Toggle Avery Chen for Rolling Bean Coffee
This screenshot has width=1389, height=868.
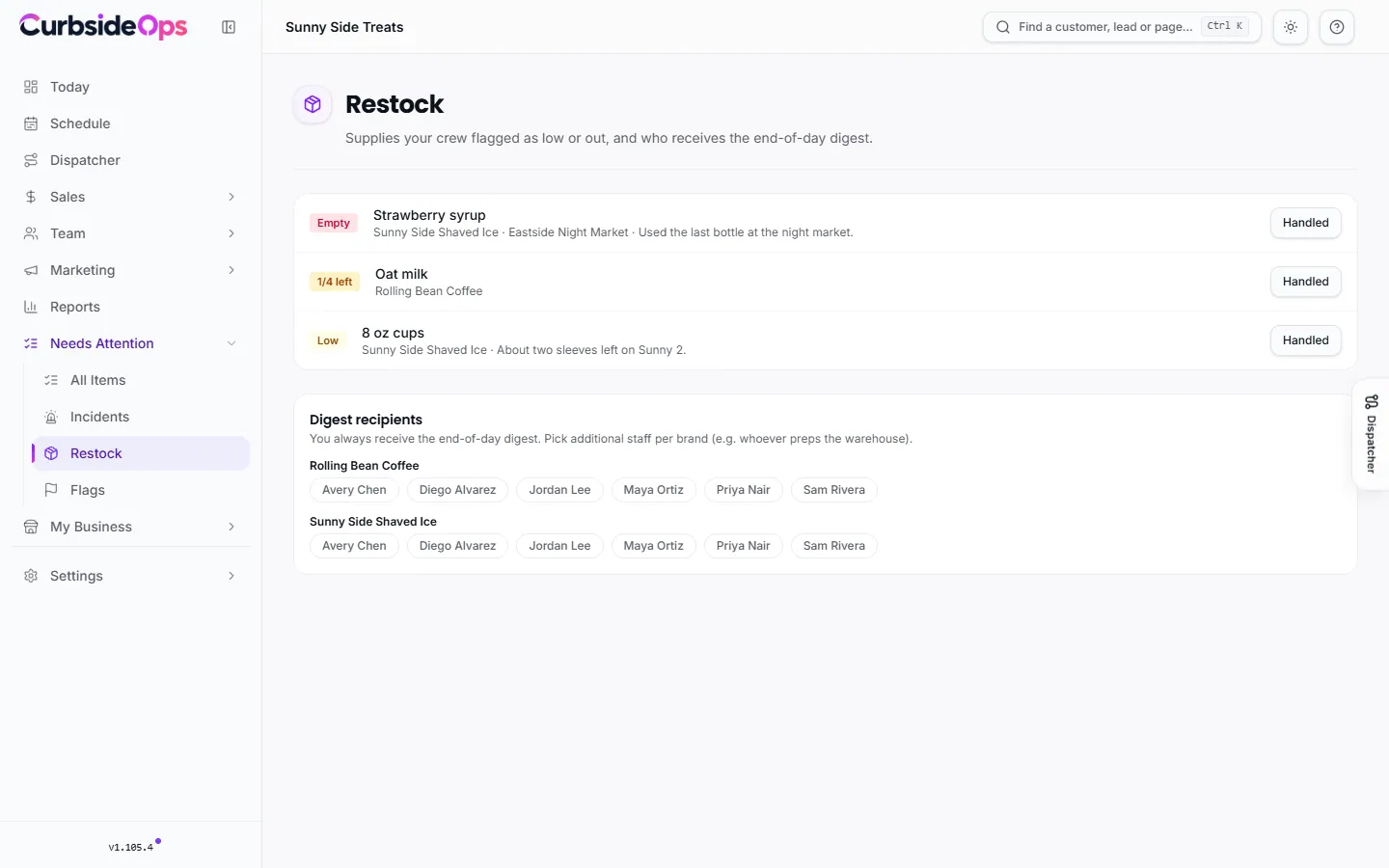click(354, 490)
